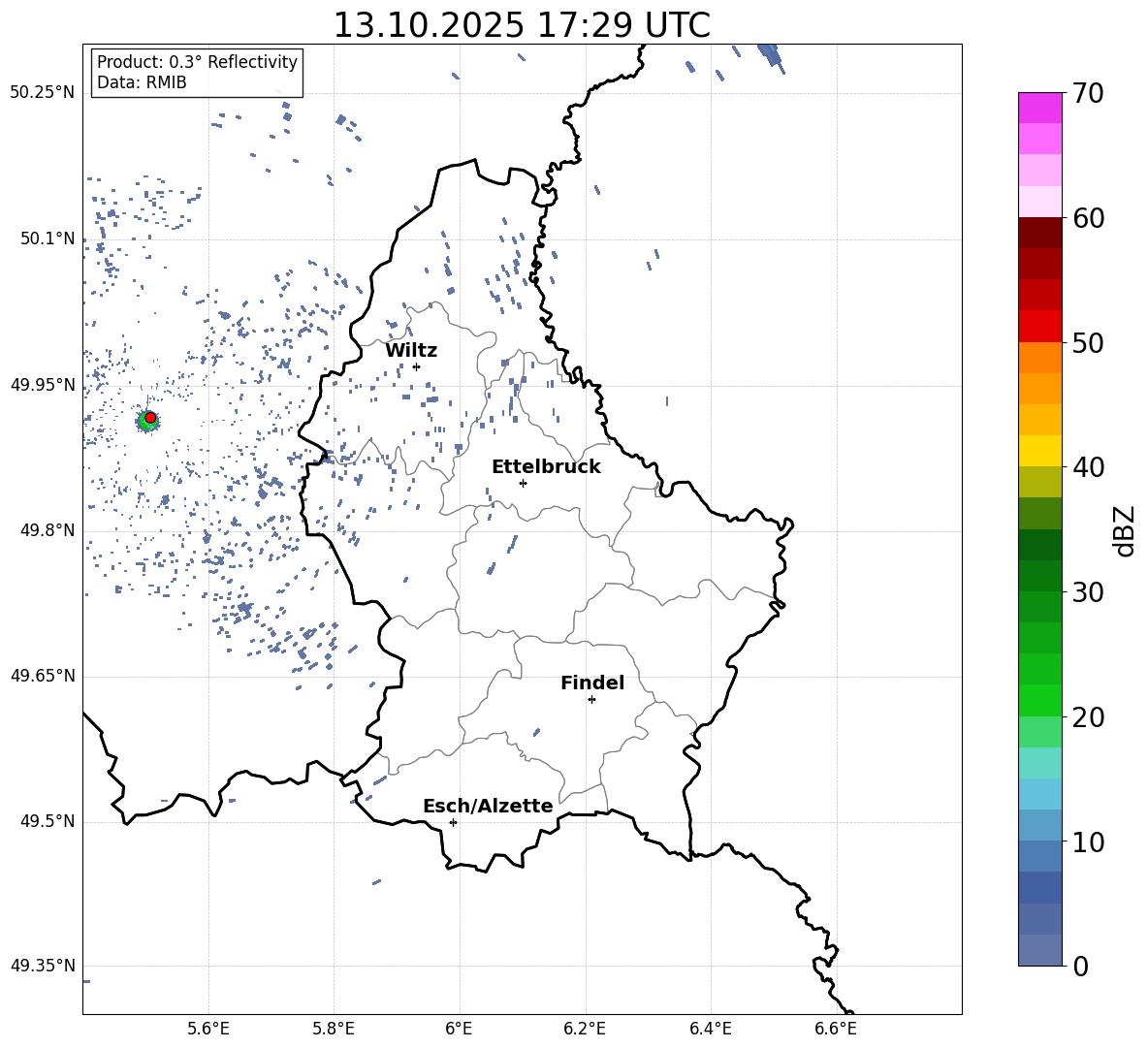The image size is (1148, 1048).
Task: Click the Data: RMIB text
Action: point(142,82)
